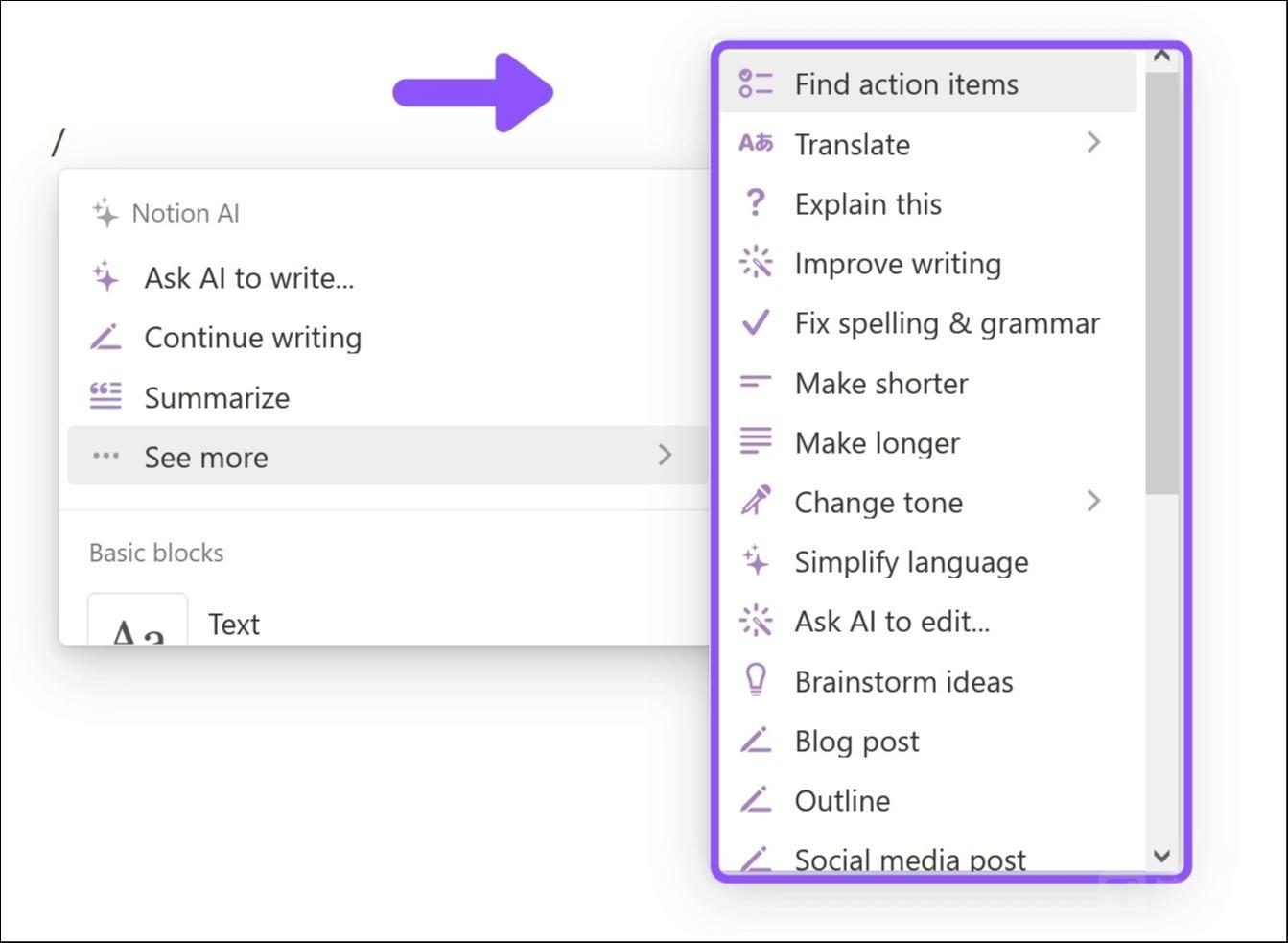Screen dimensions: 1288x943
Task: Click the Change tone microphone icon
Action: click(x=756, y=502)
